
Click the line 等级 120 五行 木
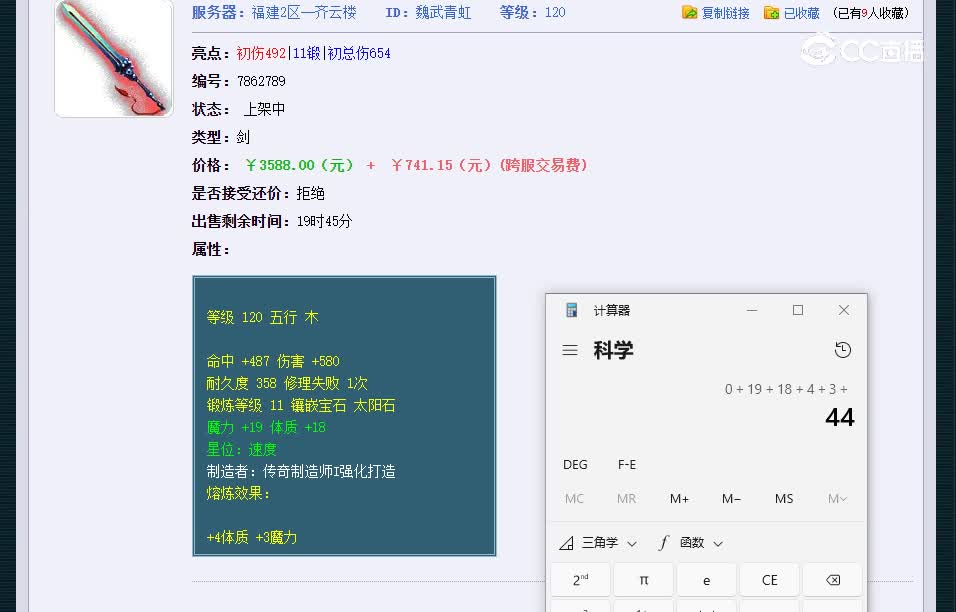262,317
